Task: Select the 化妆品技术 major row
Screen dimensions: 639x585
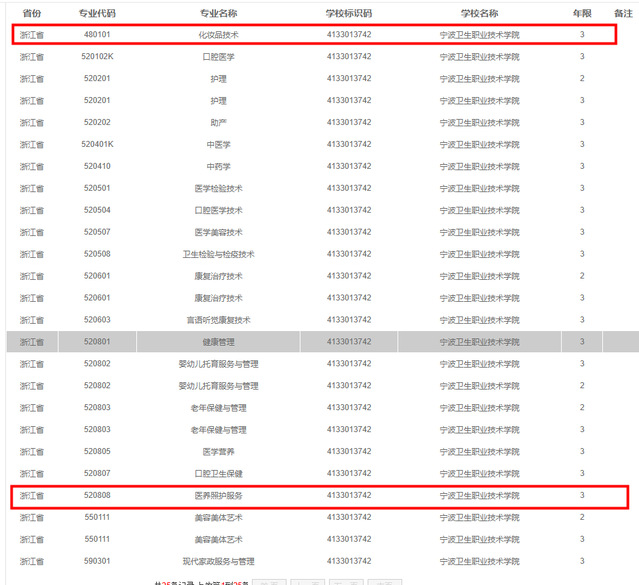Action: [218, 35]
